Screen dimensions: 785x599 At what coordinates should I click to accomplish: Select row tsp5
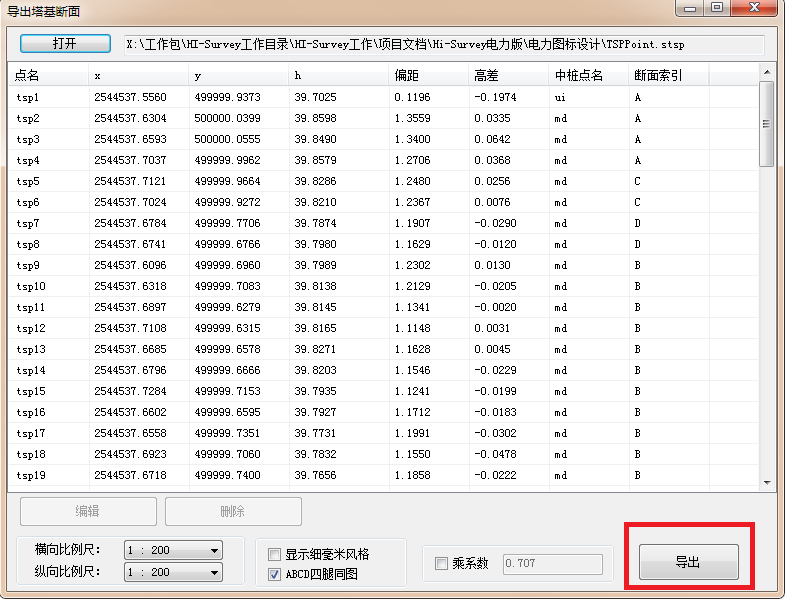383,181
